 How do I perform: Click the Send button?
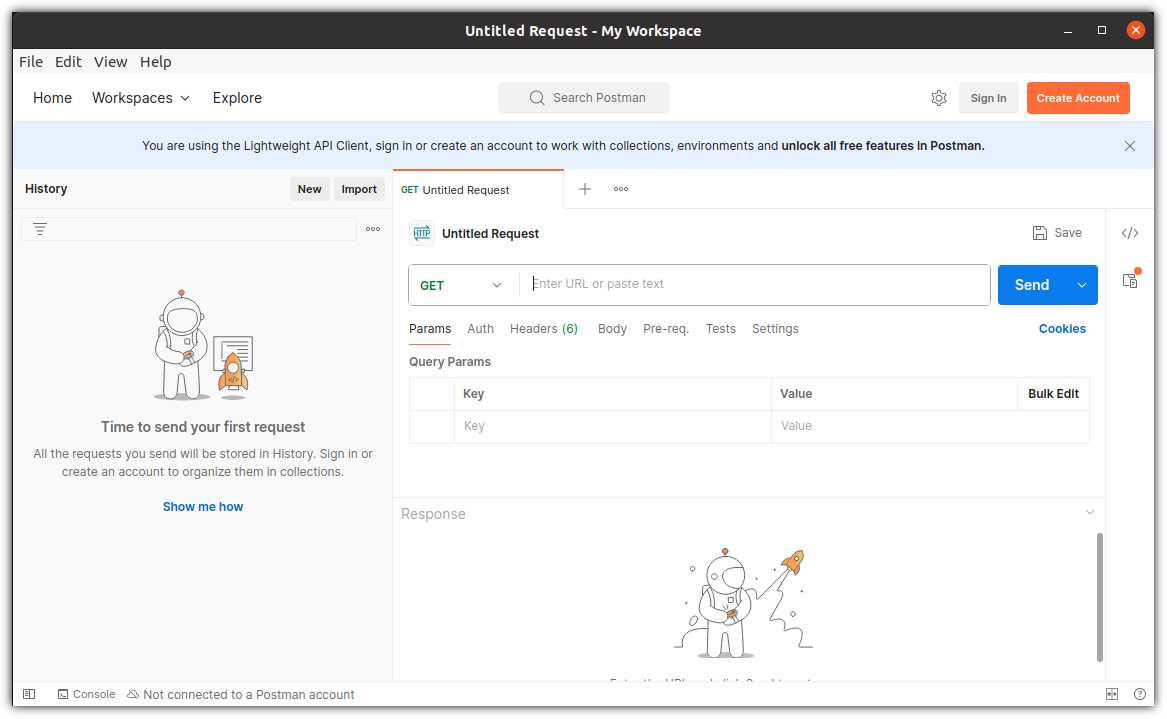[x=1032, y=285]
